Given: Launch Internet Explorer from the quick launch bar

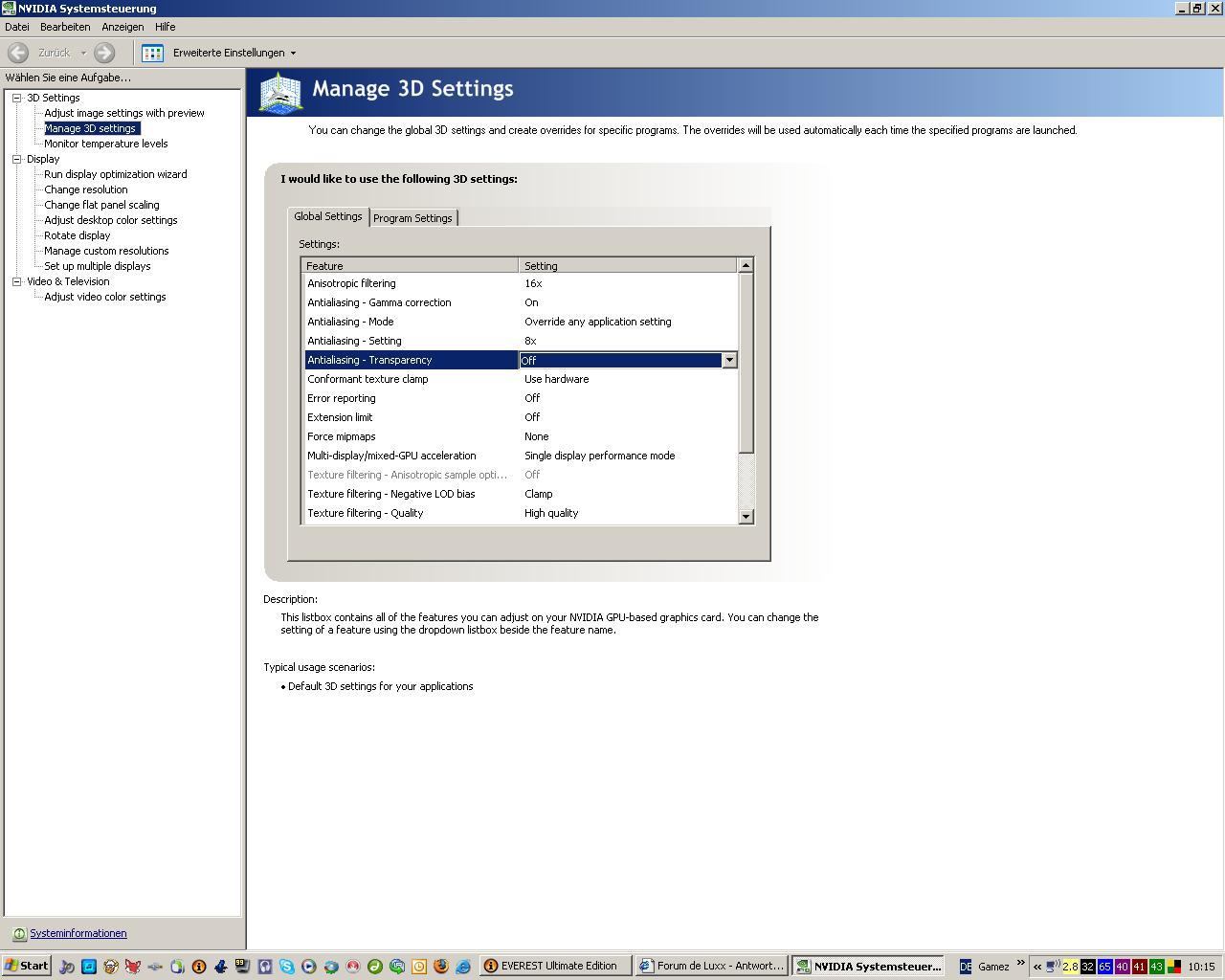Looking at the screenshot, I should tap(463, 967).
